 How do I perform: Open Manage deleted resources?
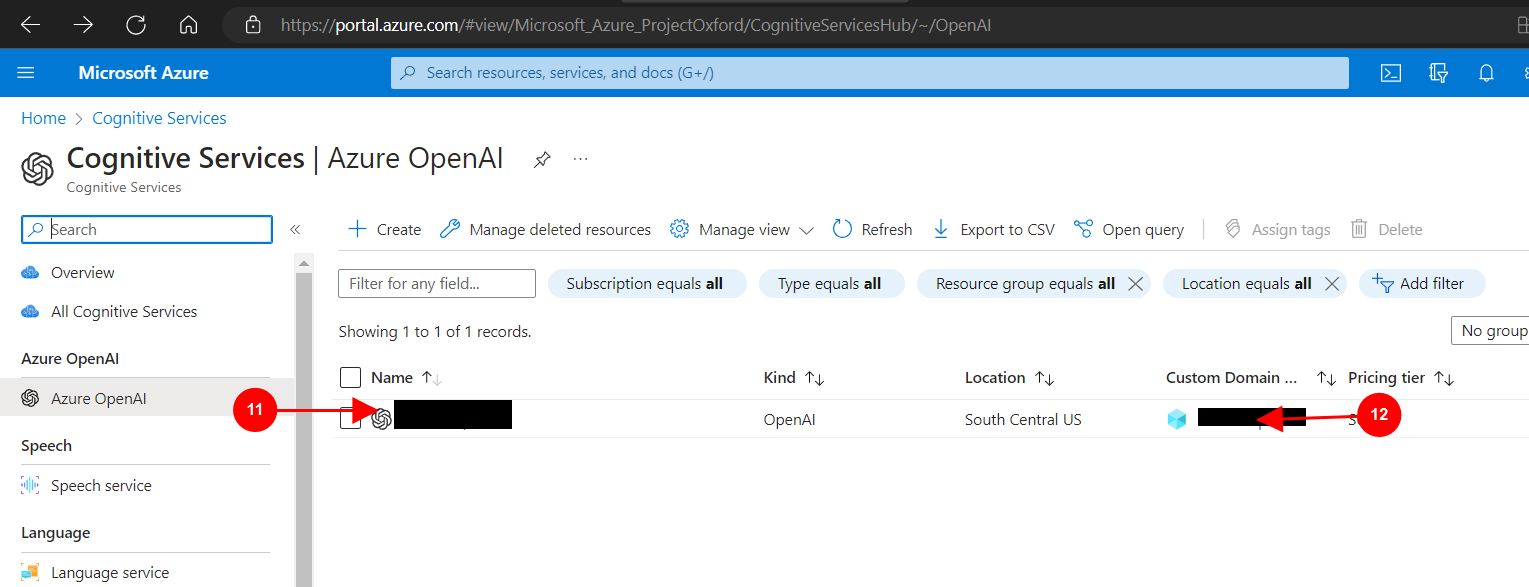(546, 229)
